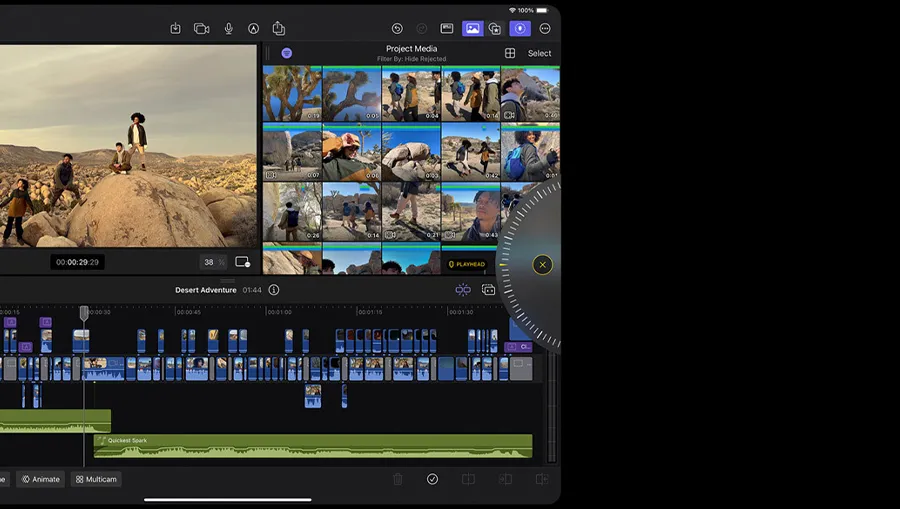Tap the import media icon
This screenshot has height=509, width=900.
pyautogui.click(x=175, y=29)
